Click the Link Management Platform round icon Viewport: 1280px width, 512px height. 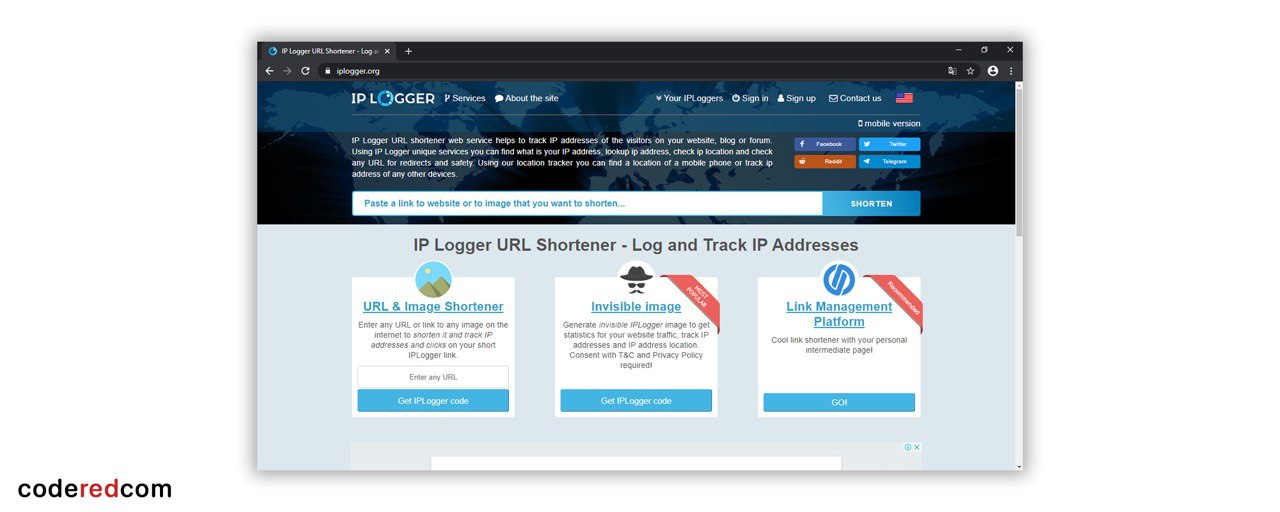tap(839, 279)
